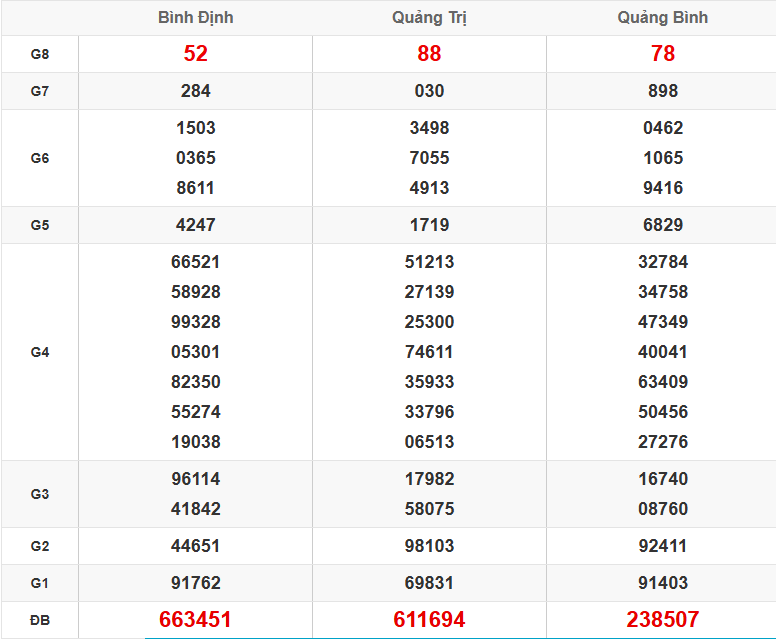The width and height of the screenshot is (776, 639).
Task: Select special prize number 611694
Action: [429, 620]
